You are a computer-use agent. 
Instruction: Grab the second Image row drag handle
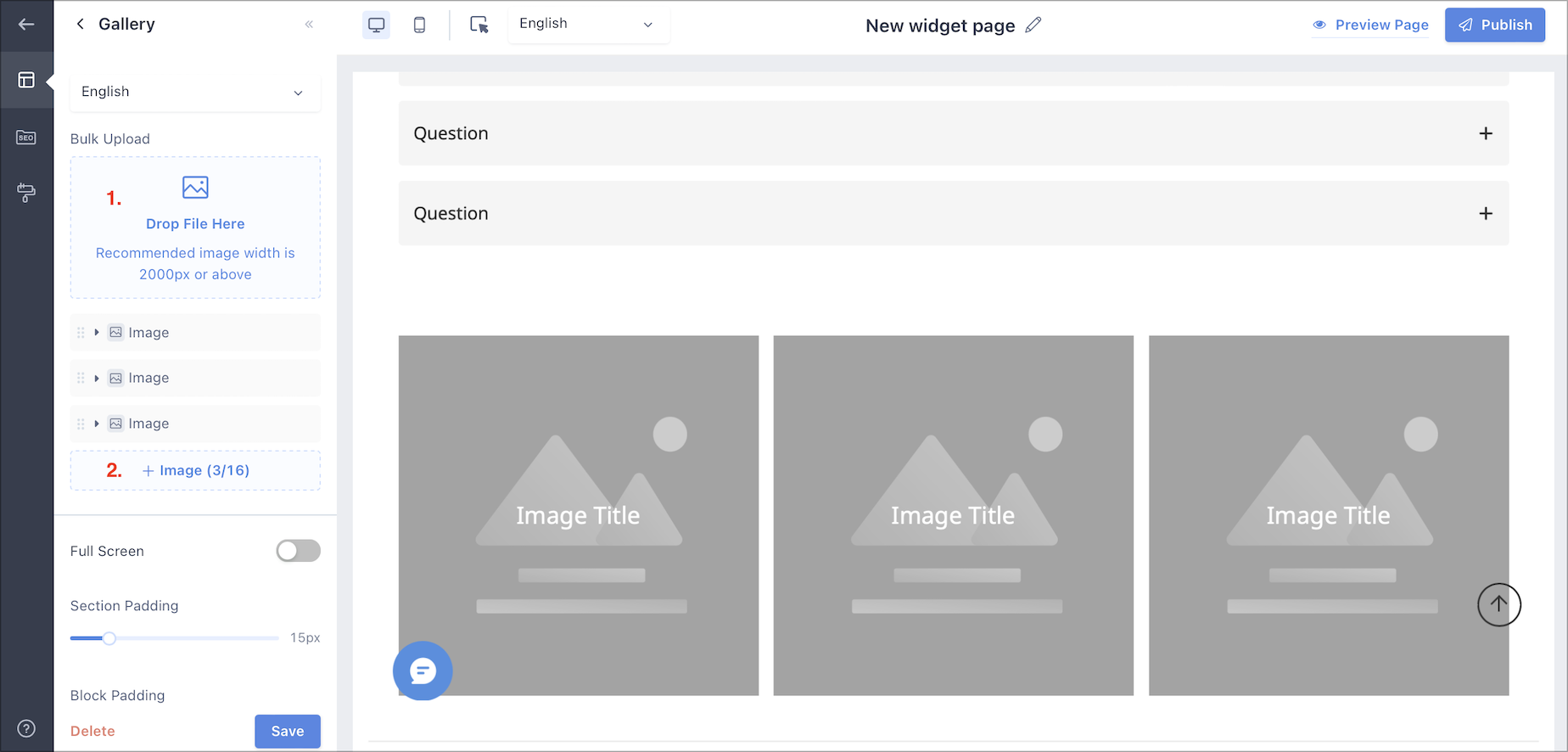coord(81,378)
